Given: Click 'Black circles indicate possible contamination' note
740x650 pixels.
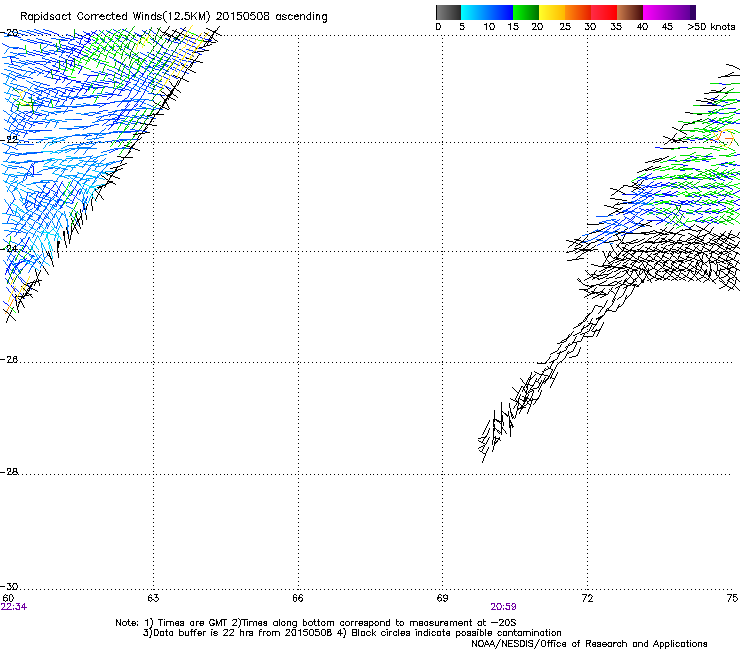Looking at the screenshot, I should tap(456, 633).
